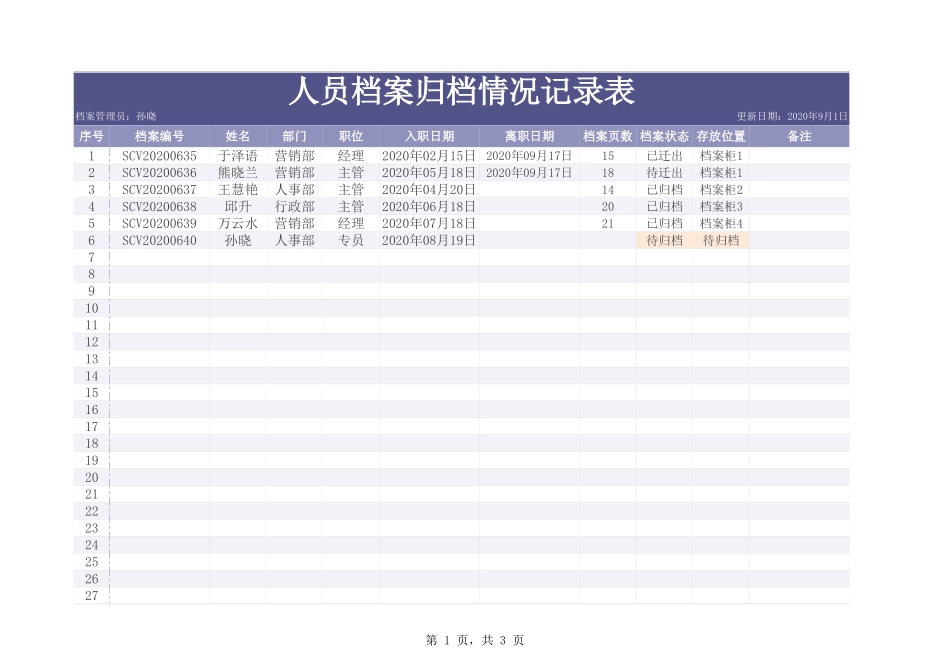Click the 入职日期 column header
This screenshot has height=672, width=950.
pyautogui.click(x=427, y=135)
